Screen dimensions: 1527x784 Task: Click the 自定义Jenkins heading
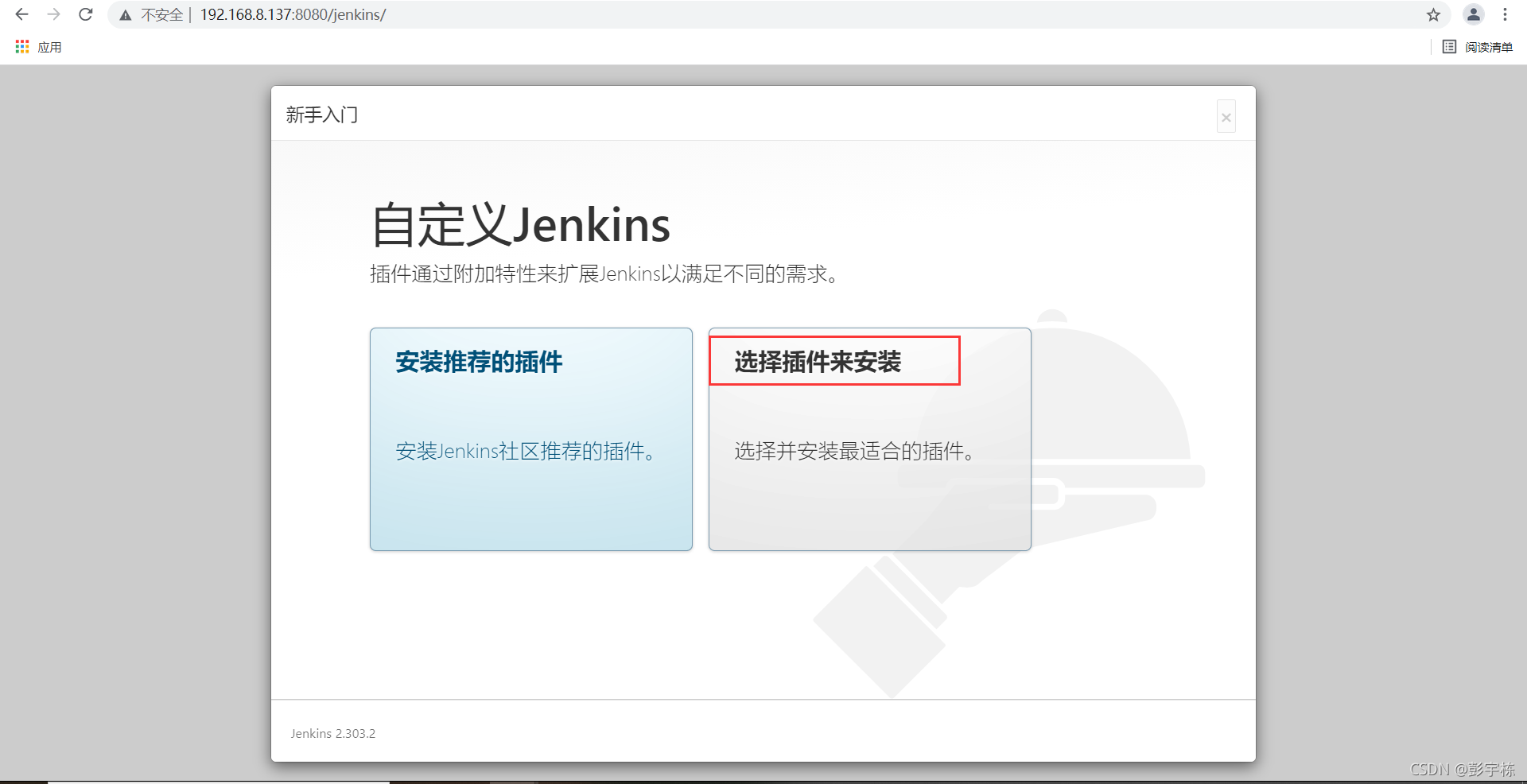(521, 224)
